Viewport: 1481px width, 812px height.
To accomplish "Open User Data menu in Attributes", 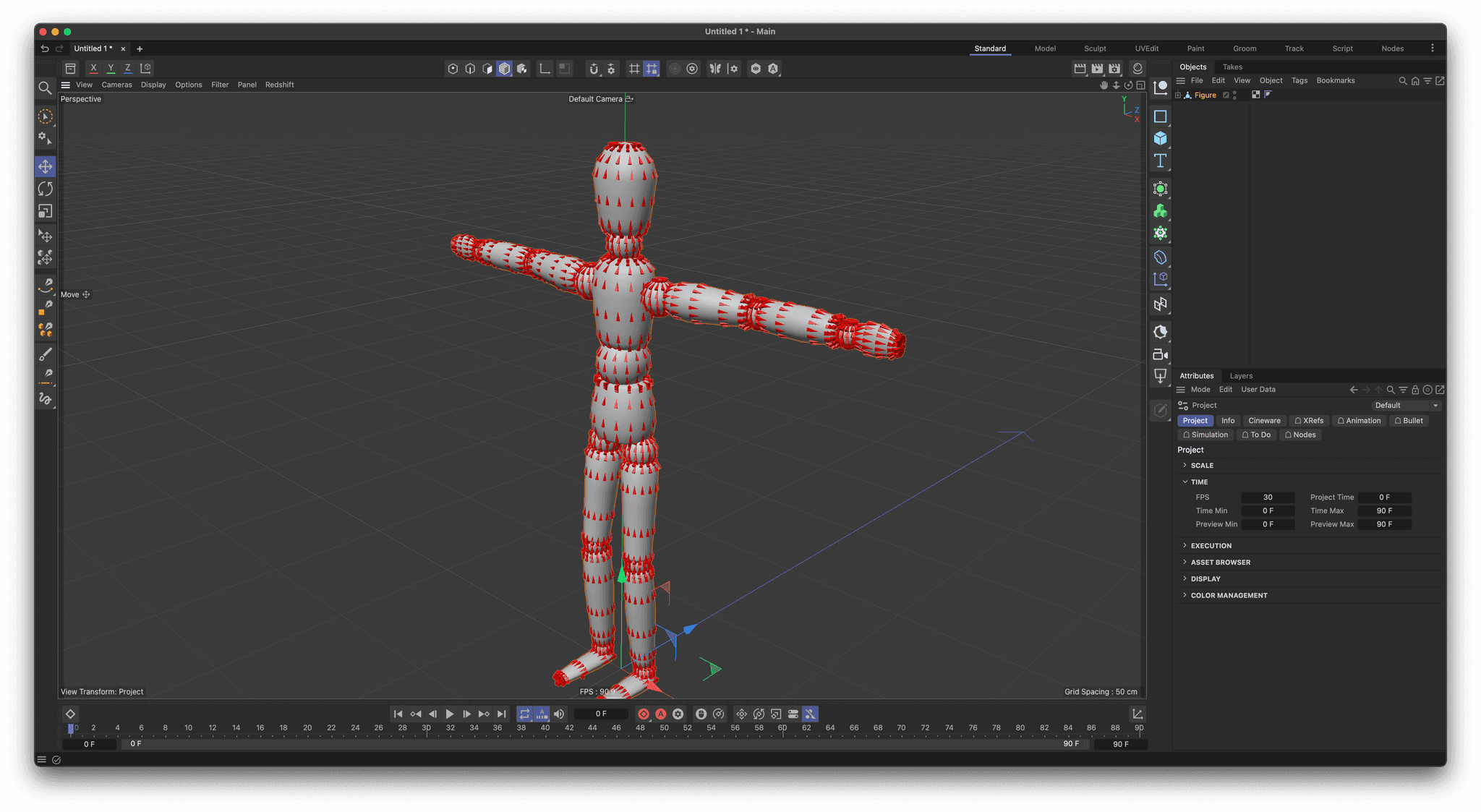I will click(1258, 389).
